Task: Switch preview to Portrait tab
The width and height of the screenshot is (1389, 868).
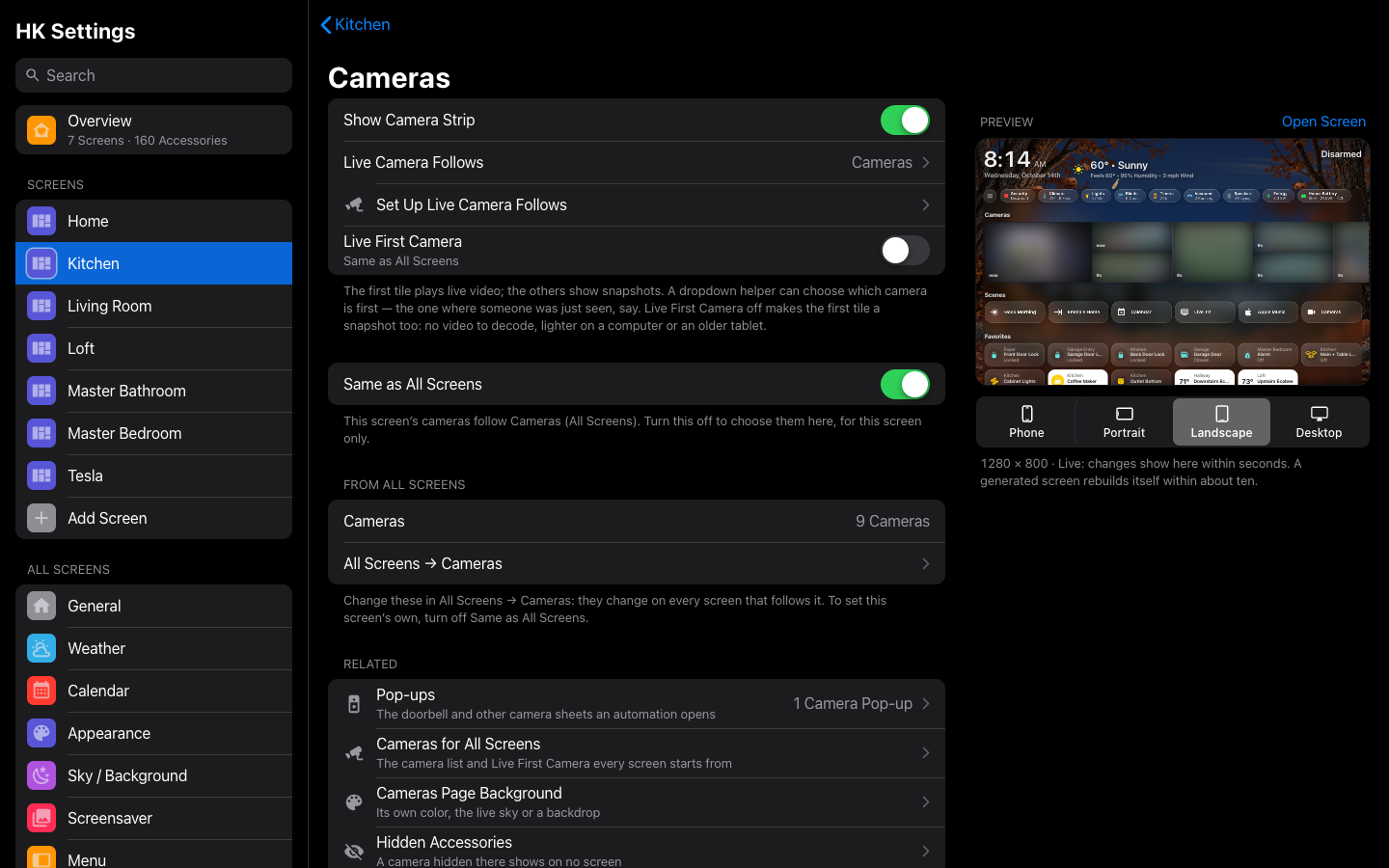Action: pyautogui.click(x=1124, y=422)
